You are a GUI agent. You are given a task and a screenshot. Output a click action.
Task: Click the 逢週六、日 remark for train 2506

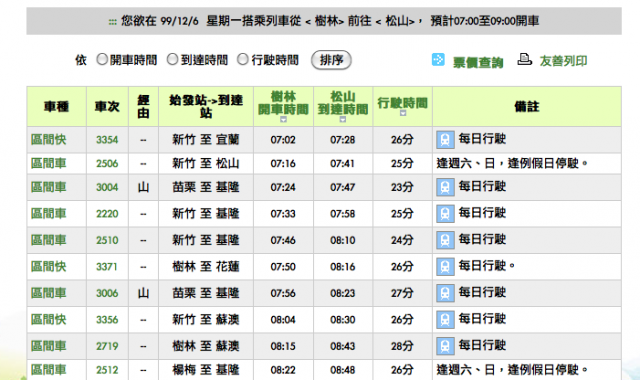pos(512,163)
